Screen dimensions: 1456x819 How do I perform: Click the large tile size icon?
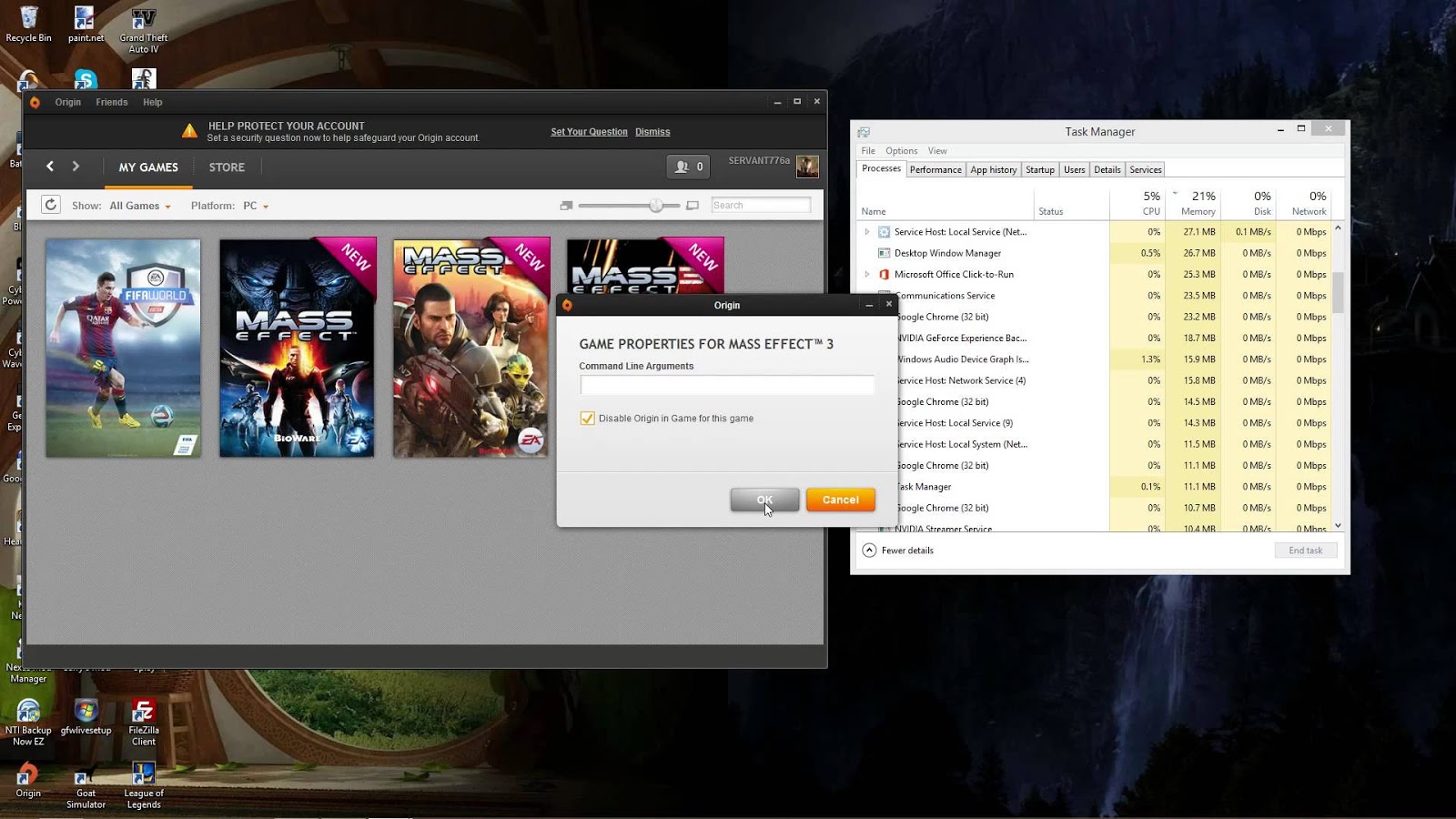tap(693, 206)
